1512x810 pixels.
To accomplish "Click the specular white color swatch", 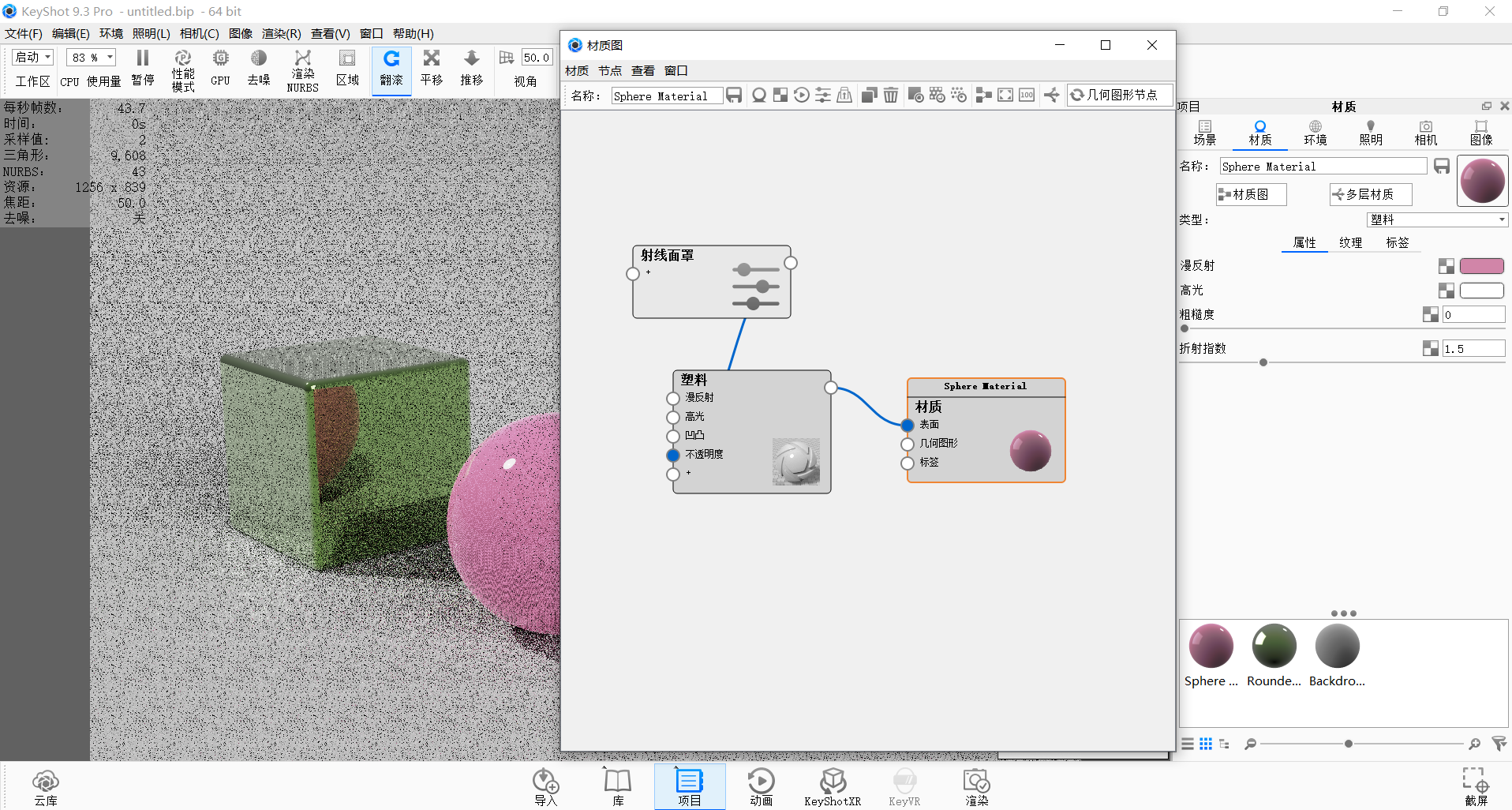I will (1482, 291).
